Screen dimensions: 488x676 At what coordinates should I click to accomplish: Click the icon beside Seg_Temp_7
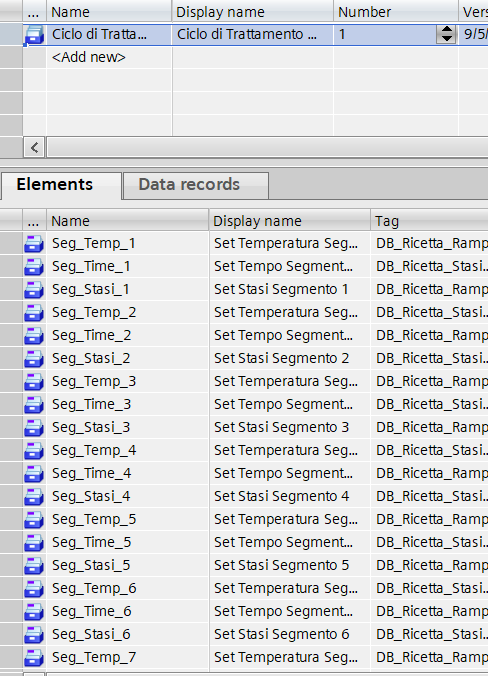click(34, 657)
